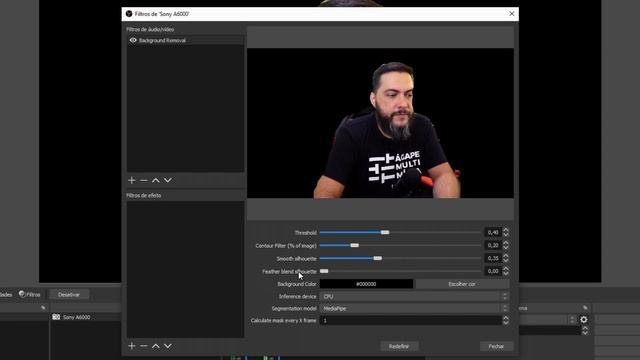Add a new audio/video filter with plus
Image resolution: width=640 pixels, height=360 pixels.
131,180
